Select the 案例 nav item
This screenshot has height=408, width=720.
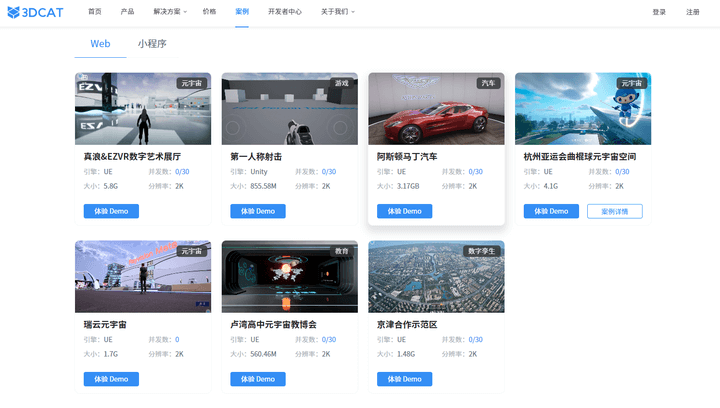[x=242, y=11]
